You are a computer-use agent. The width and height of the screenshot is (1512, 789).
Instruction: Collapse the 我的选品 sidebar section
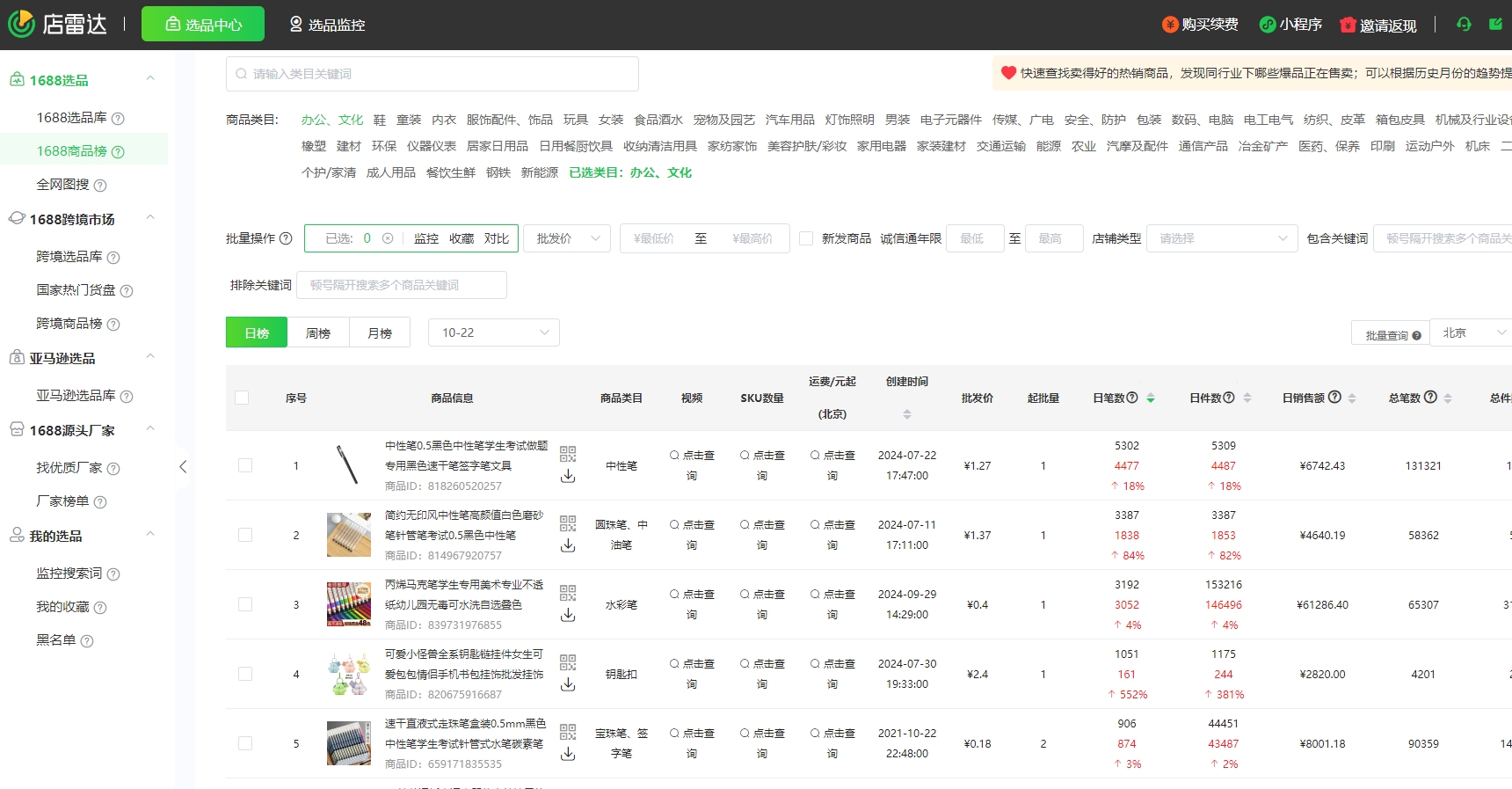pyautogui.click(x=150, y=535)
